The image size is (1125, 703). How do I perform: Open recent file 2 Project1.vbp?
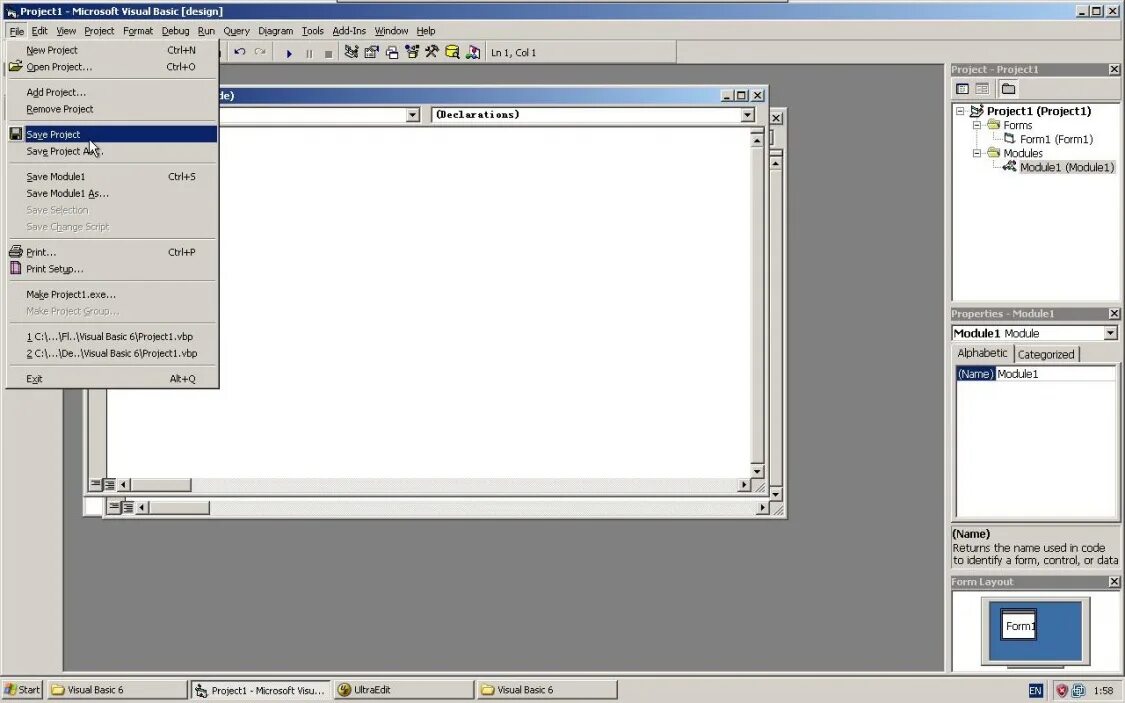click(112, 353)
